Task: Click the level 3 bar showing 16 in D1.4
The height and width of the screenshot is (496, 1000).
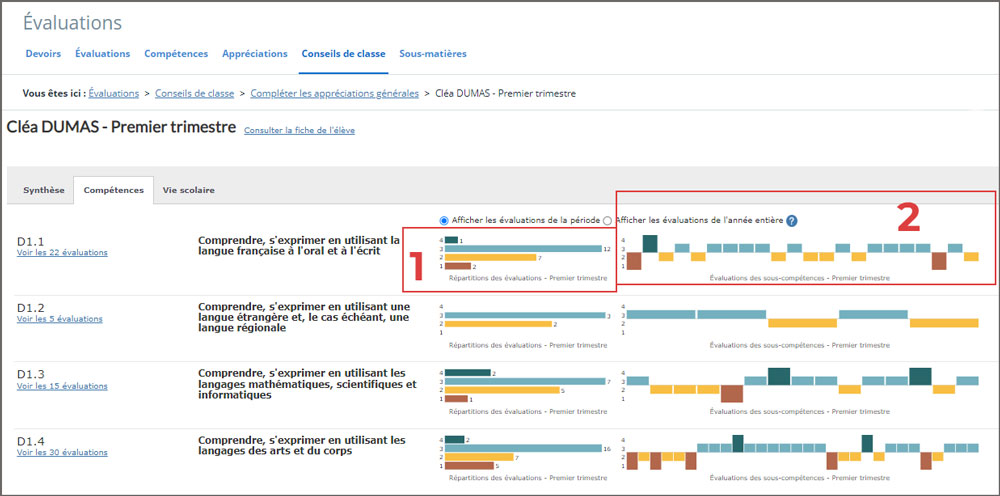Action: tap(522, 448)
